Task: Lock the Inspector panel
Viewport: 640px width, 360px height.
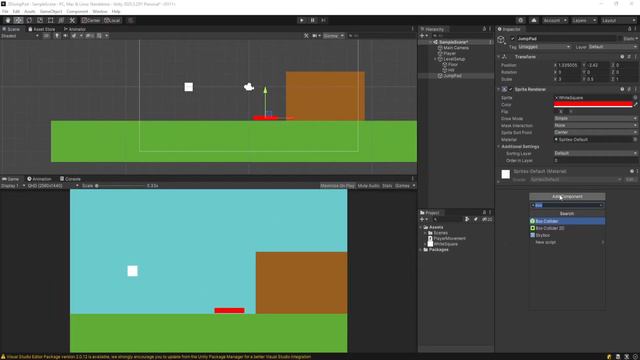Action: (x=630, y=29)
